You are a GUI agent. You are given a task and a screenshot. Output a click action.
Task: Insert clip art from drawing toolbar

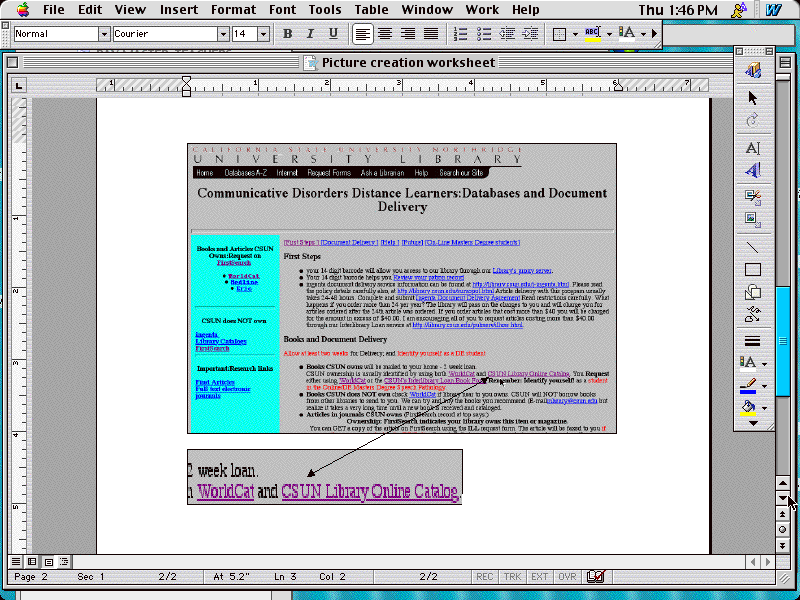tap(753, 196)
